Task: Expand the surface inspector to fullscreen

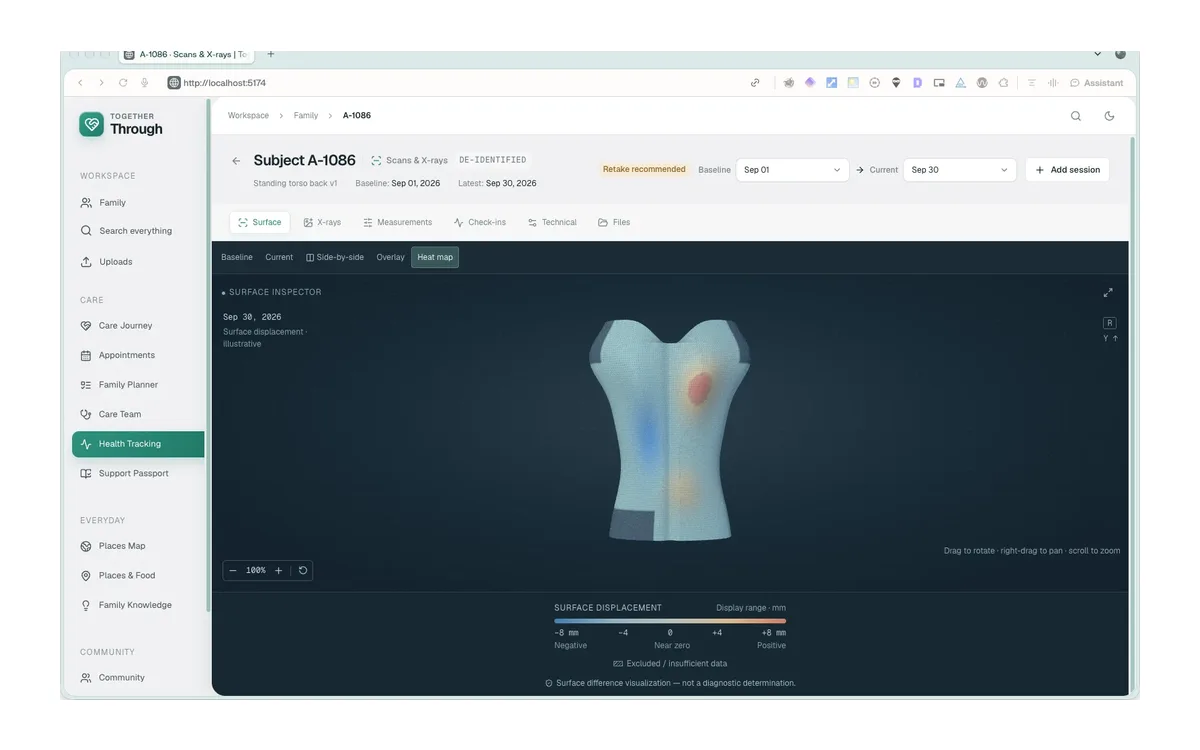Action: [x=1108, y=293]
